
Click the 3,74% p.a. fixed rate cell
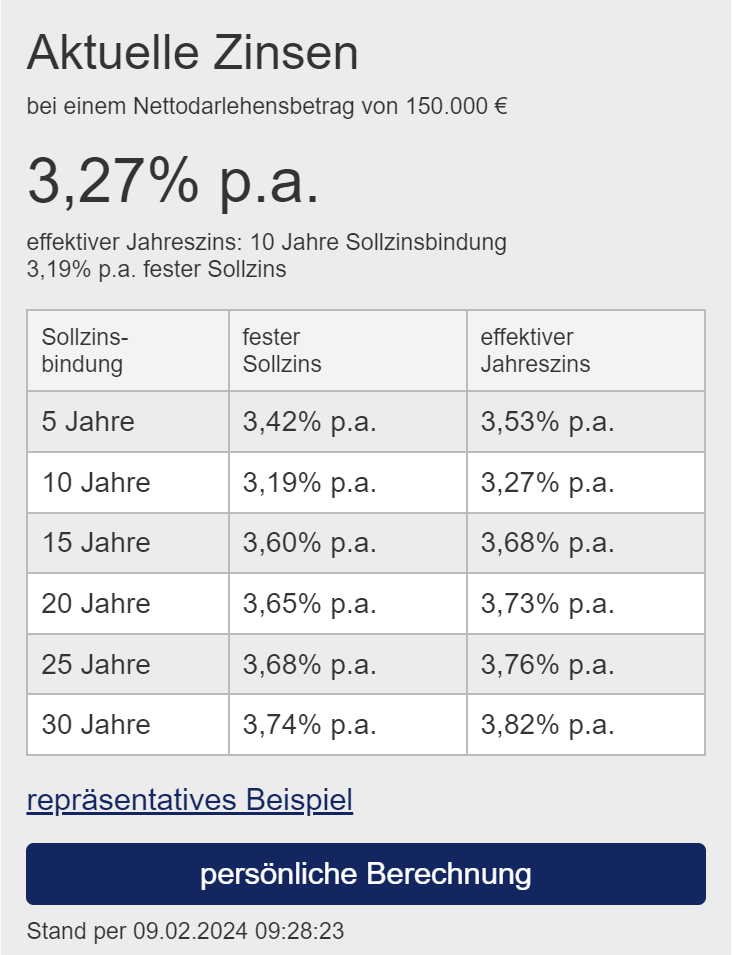click(309, 725)
